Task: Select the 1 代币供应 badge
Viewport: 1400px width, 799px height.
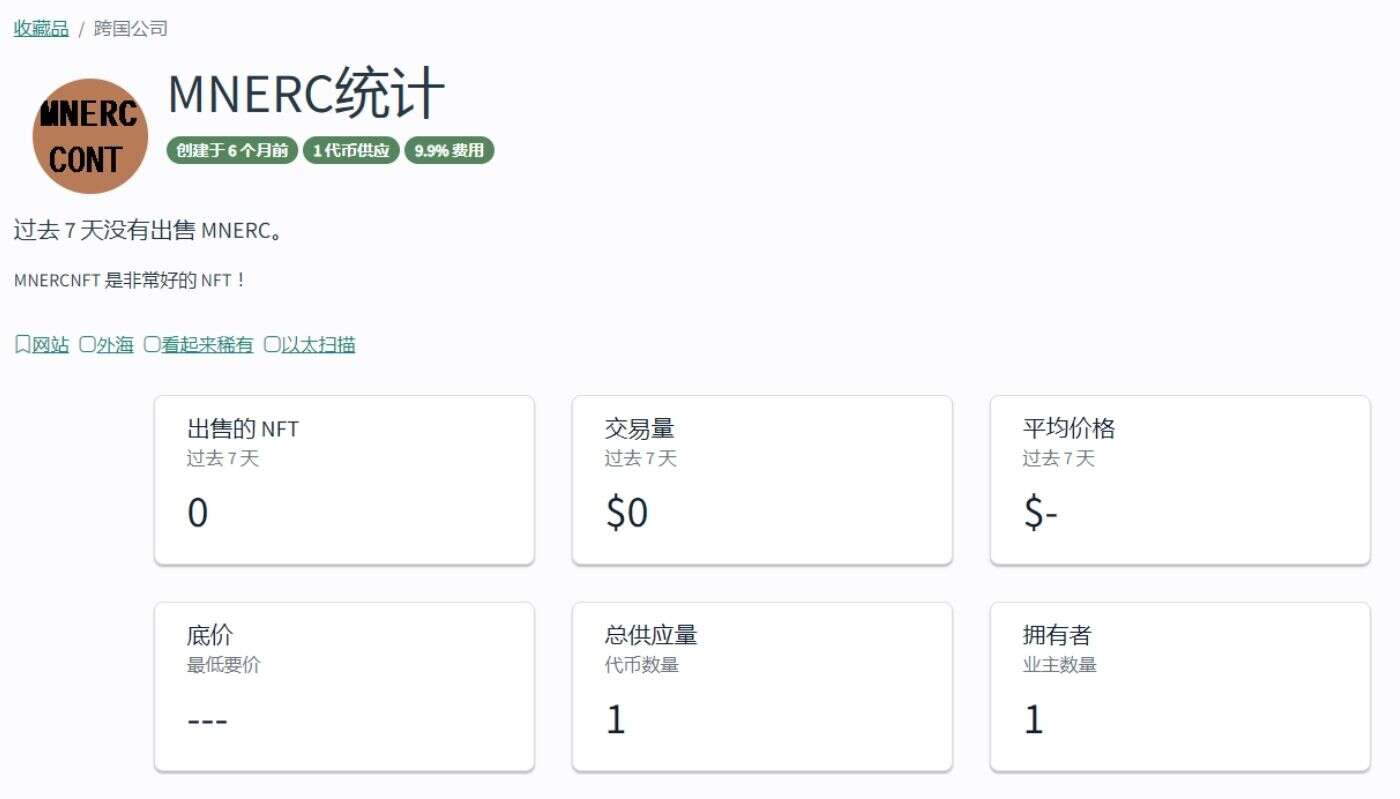Action: 351,151
